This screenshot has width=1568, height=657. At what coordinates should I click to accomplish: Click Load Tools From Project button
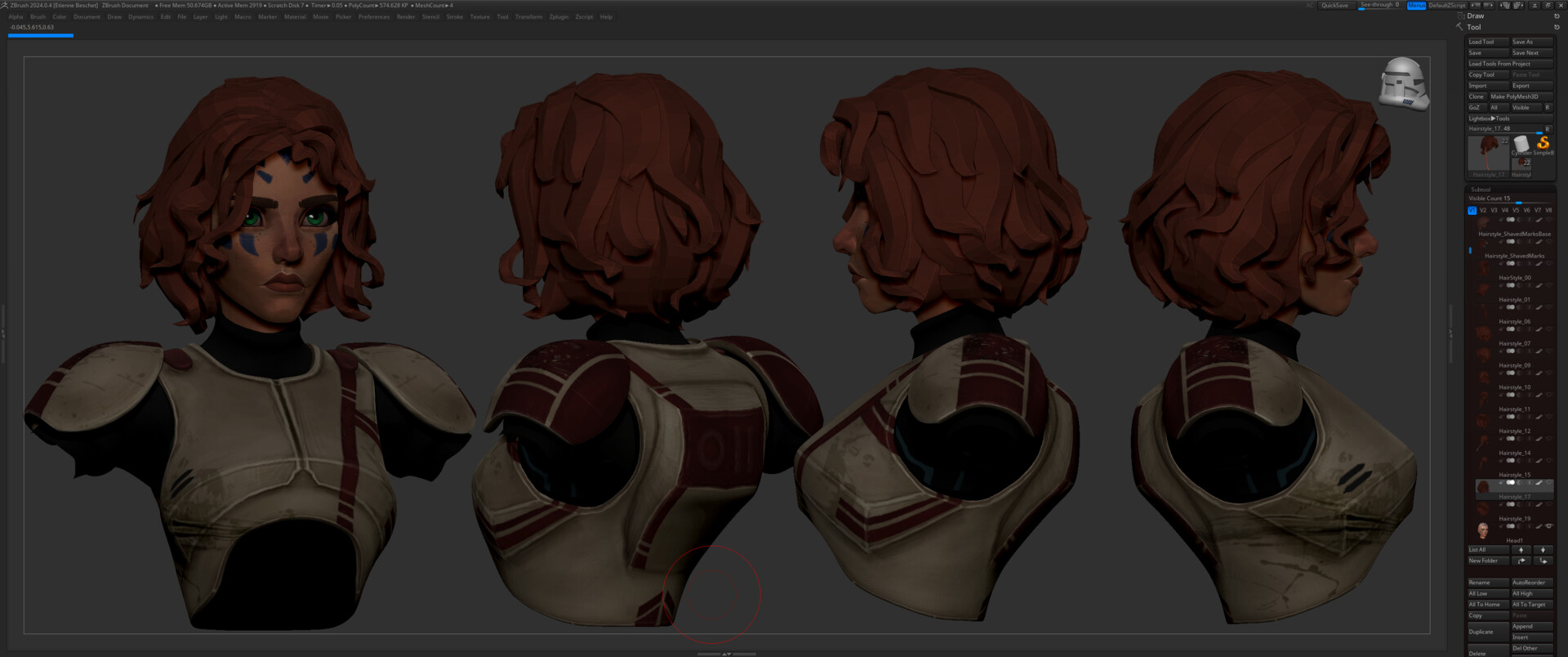1510,64
